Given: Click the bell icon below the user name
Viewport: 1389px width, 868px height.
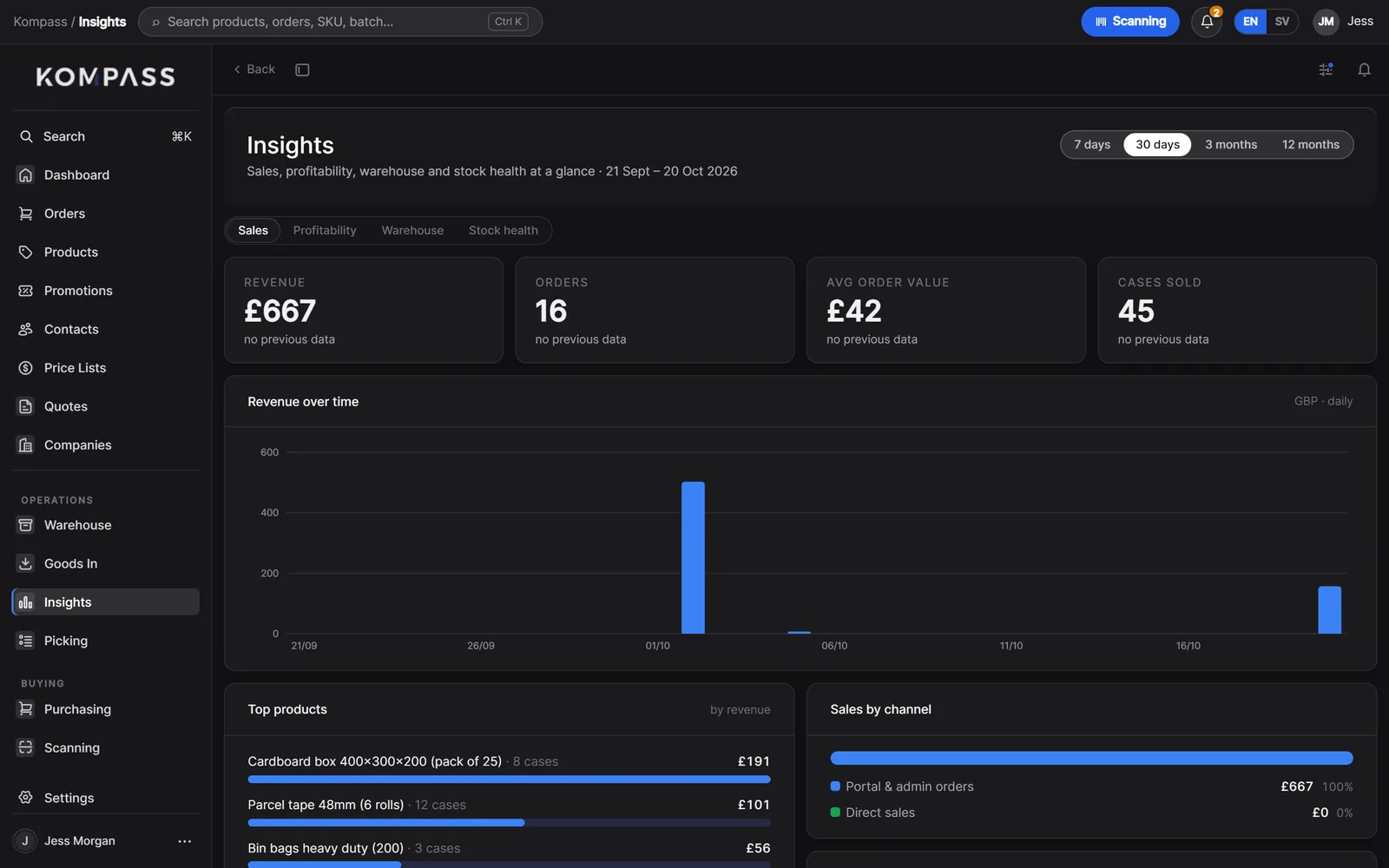Looking at the screenshot, I should tap(1364, 69).
